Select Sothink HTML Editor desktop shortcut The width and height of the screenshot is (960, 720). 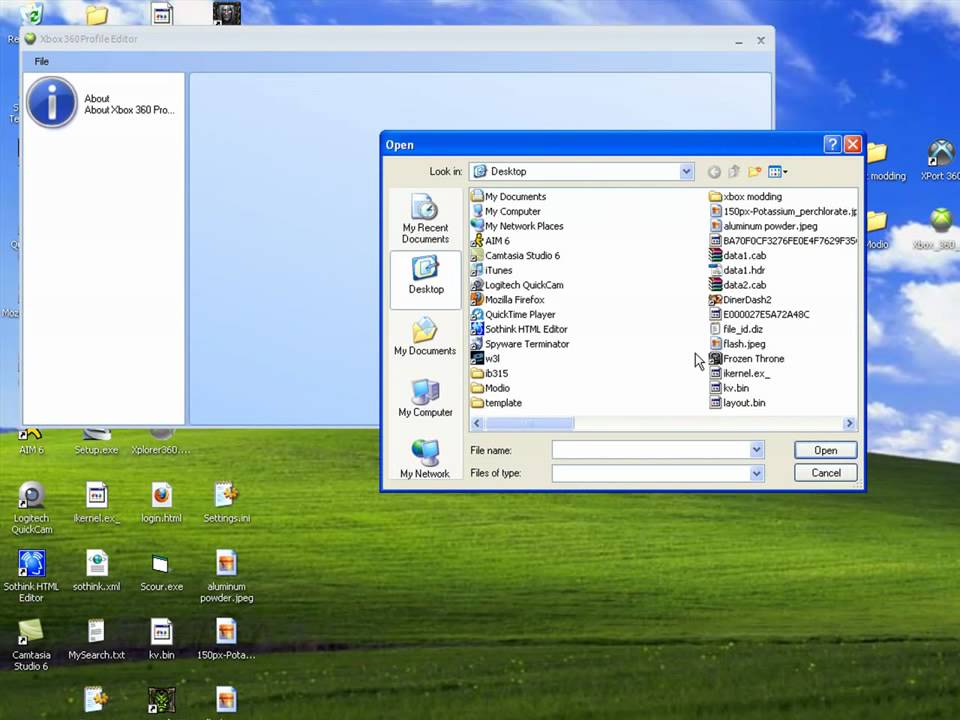[31, 576]
